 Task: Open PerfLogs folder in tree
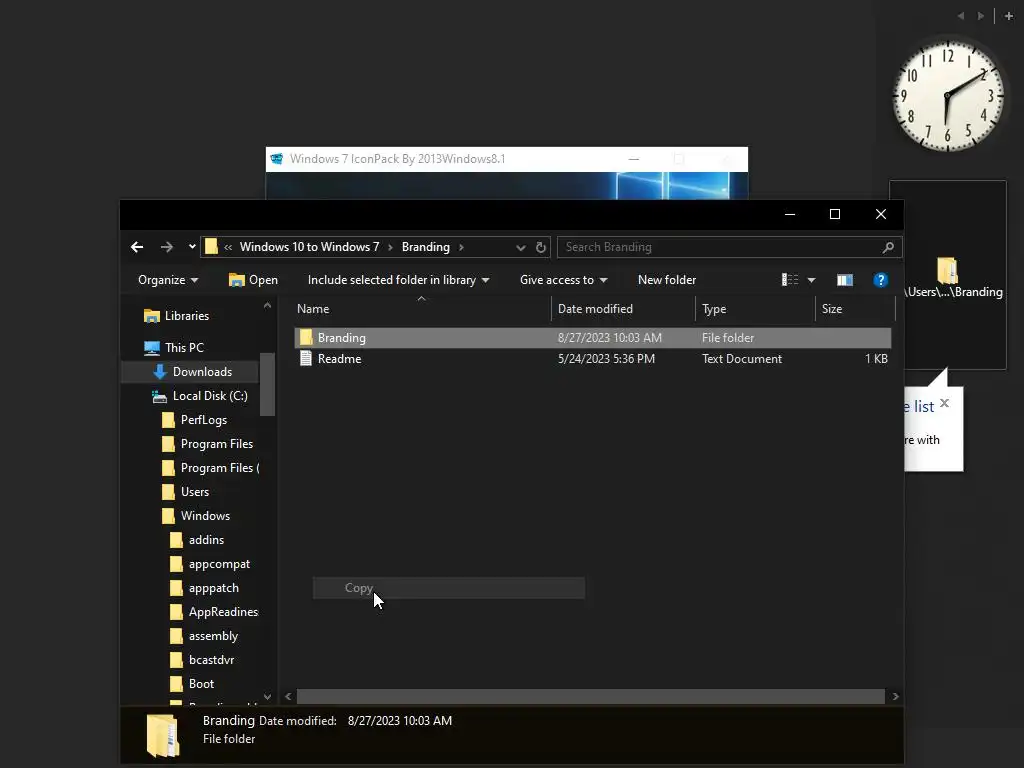click(194, 420)
